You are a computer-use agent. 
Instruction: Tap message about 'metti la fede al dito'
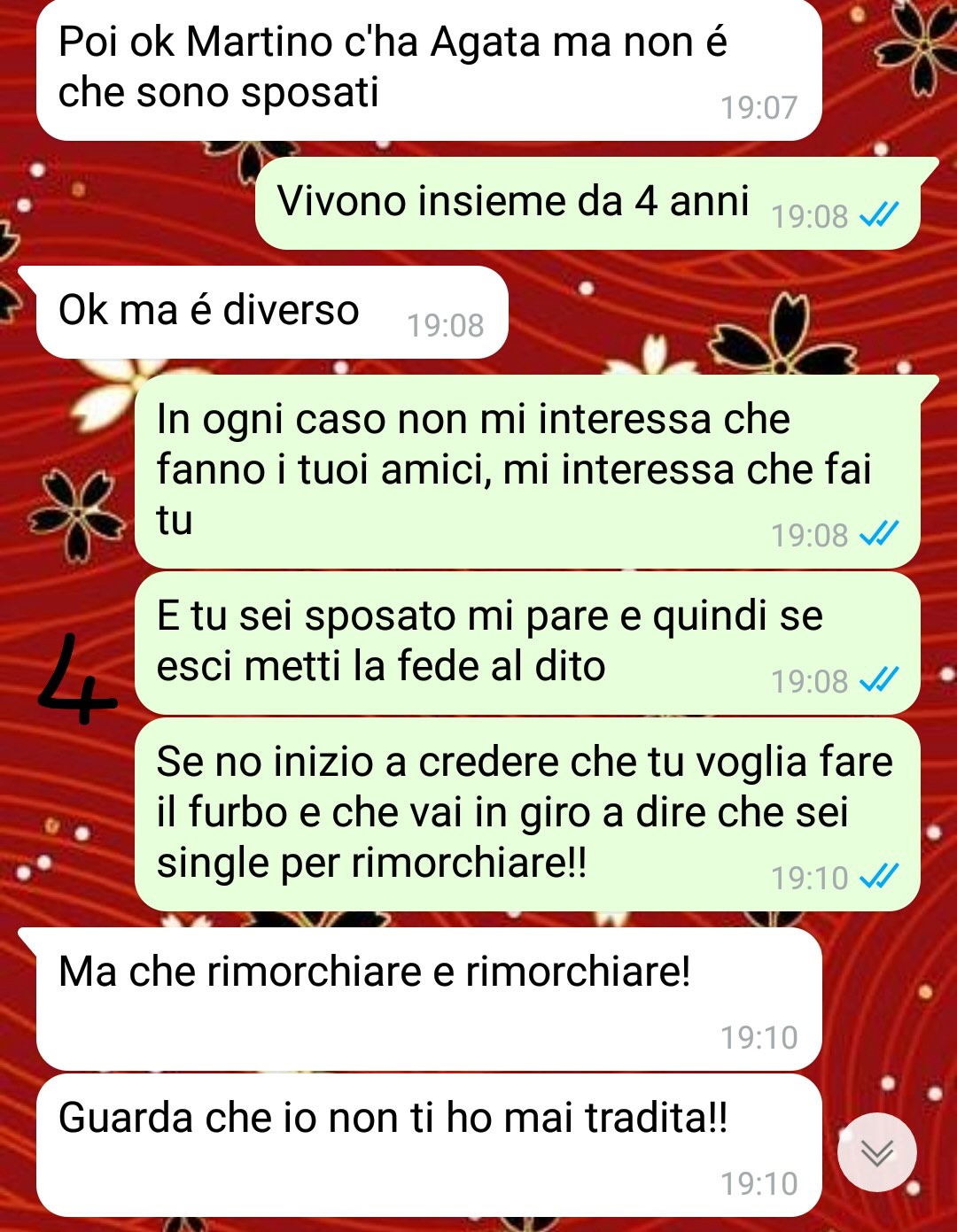tap(527, 643)
